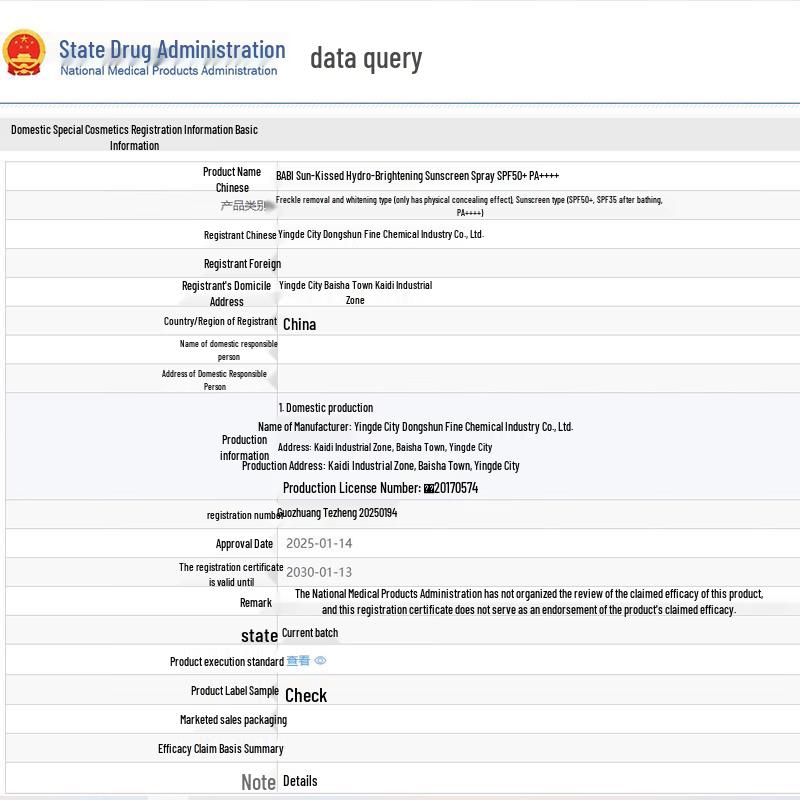Click the validity date 2030-01-13

[x=319, y=572]
